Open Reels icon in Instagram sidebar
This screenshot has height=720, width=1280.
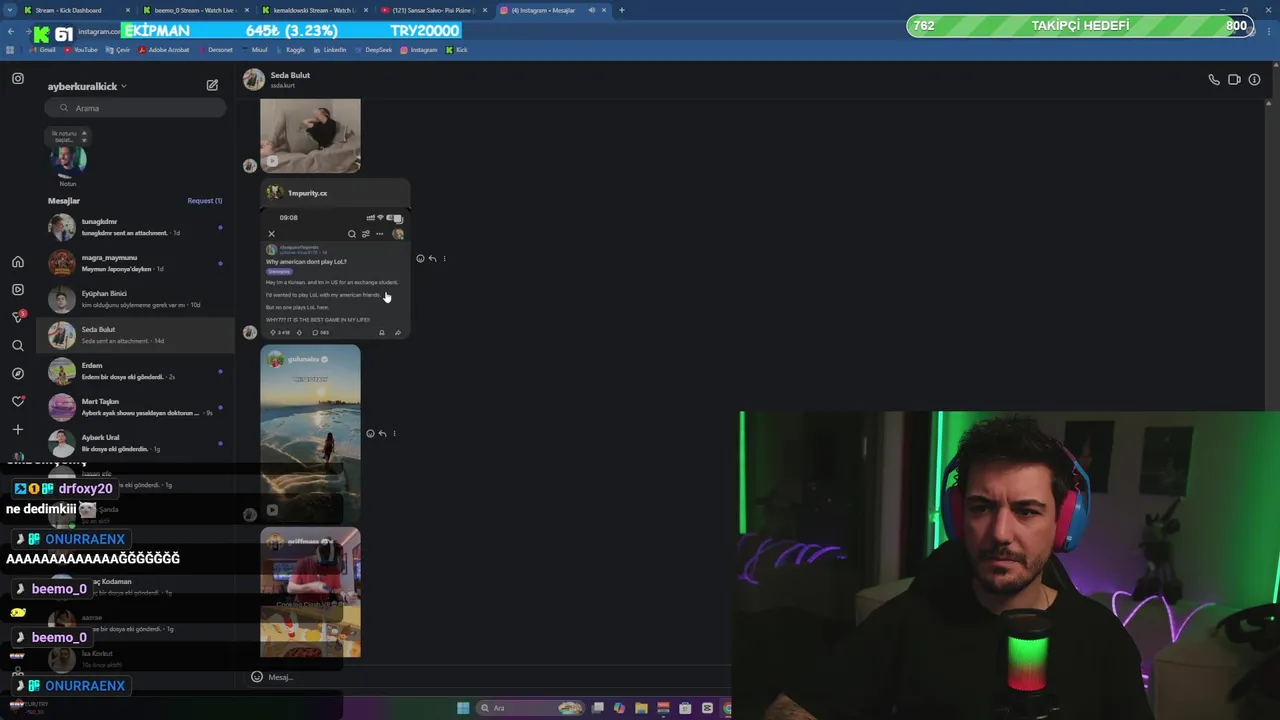click(18, 289)
